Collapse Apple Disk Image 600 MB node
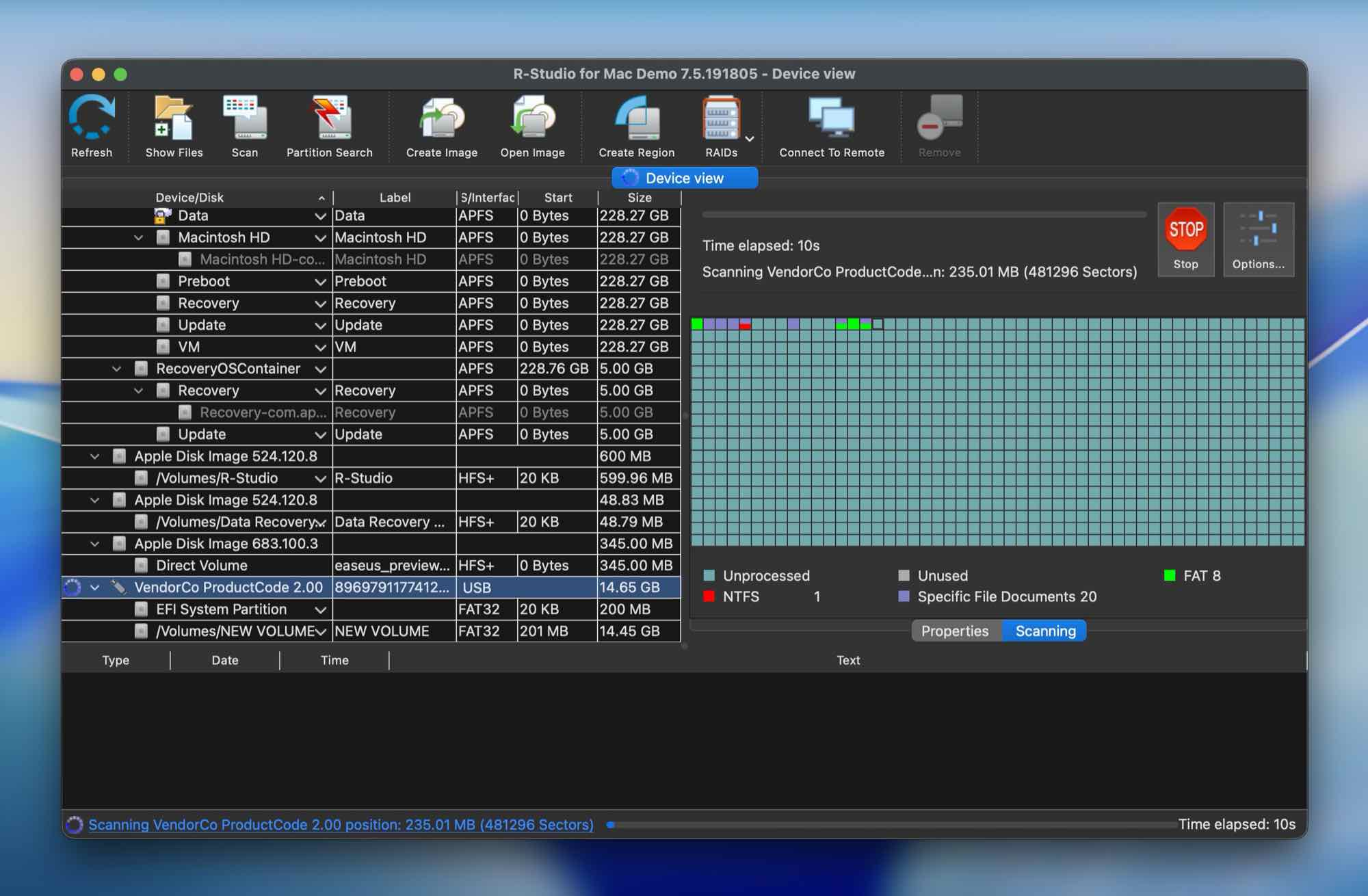Viewport: 1368px width, 896px height. [x=95, y=456]
